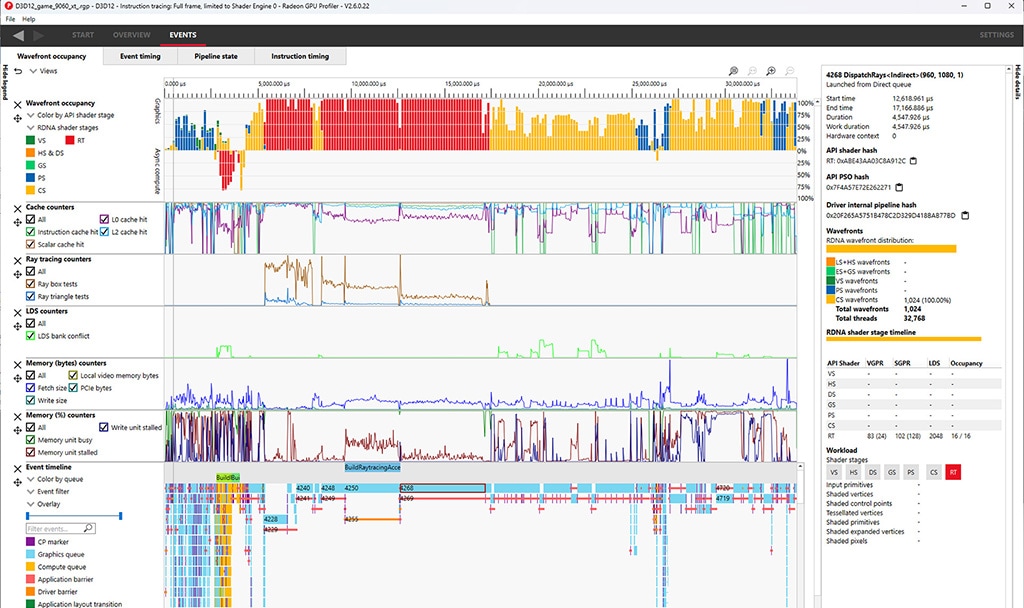
Task: Uncheck the Ray box tests counter
Action: point(30,284)
